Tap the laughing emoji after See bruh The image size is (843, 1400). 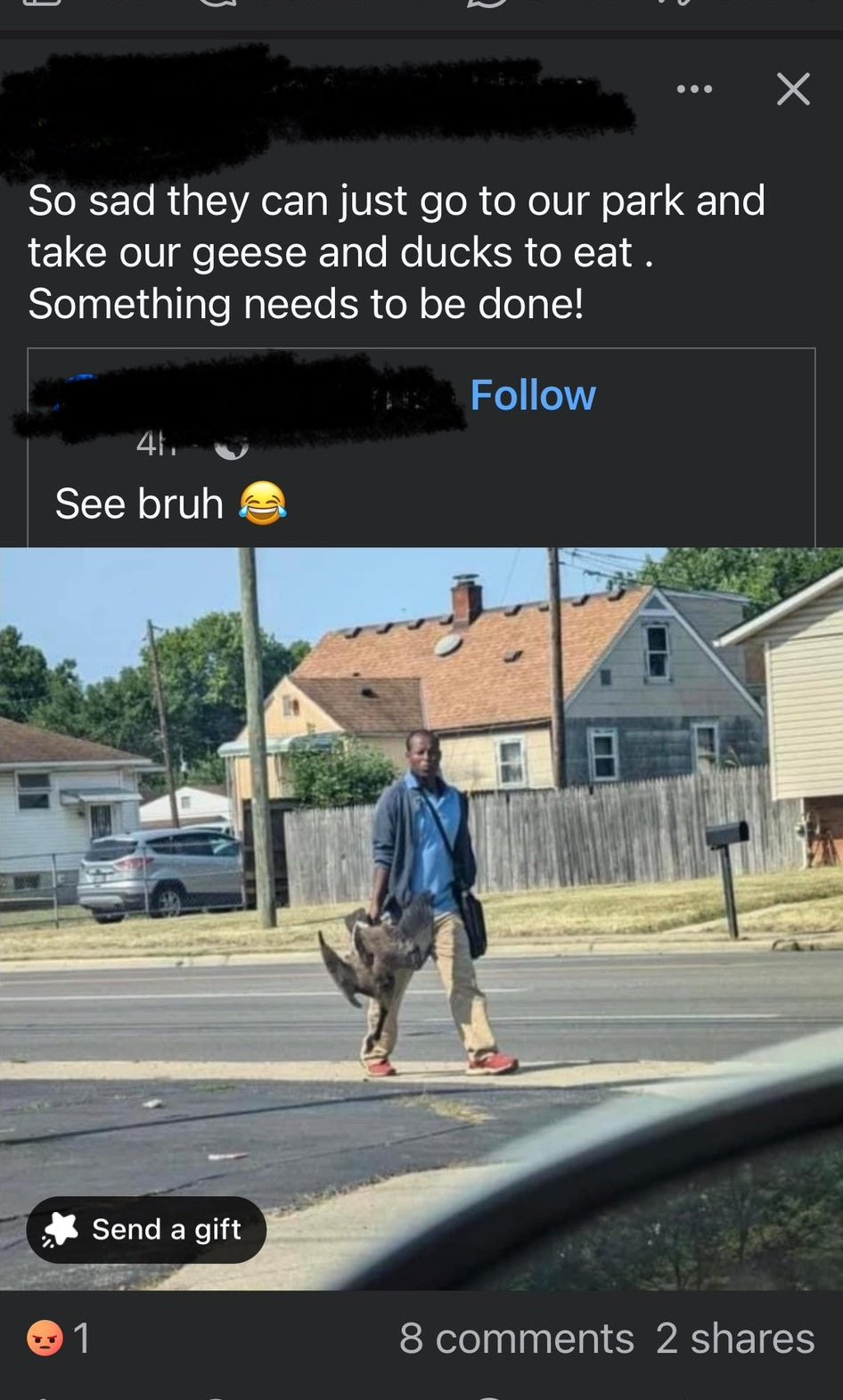(x=263, y=503)
